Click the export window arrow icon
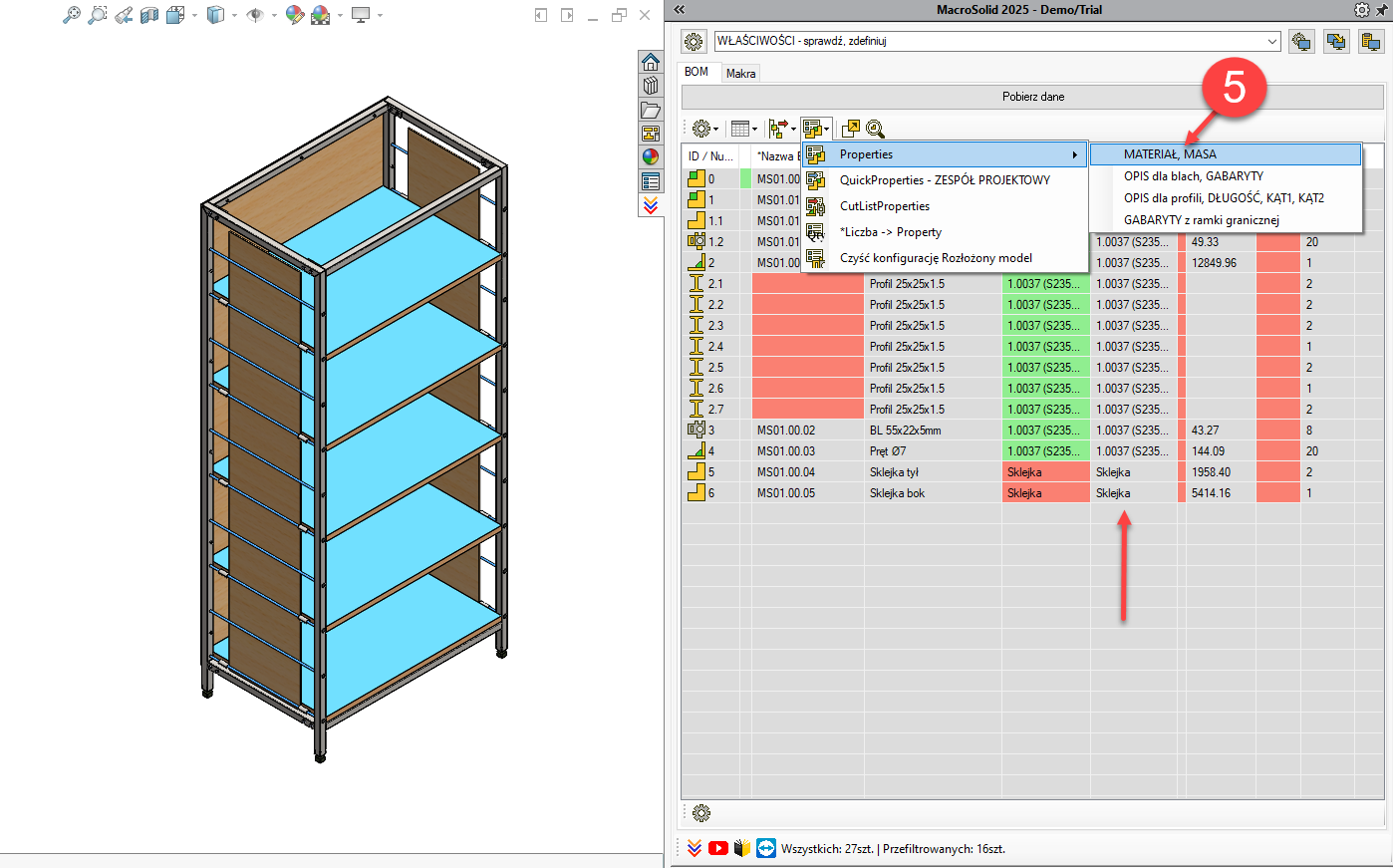This screenshot has height=868, width=1393. 850,129
